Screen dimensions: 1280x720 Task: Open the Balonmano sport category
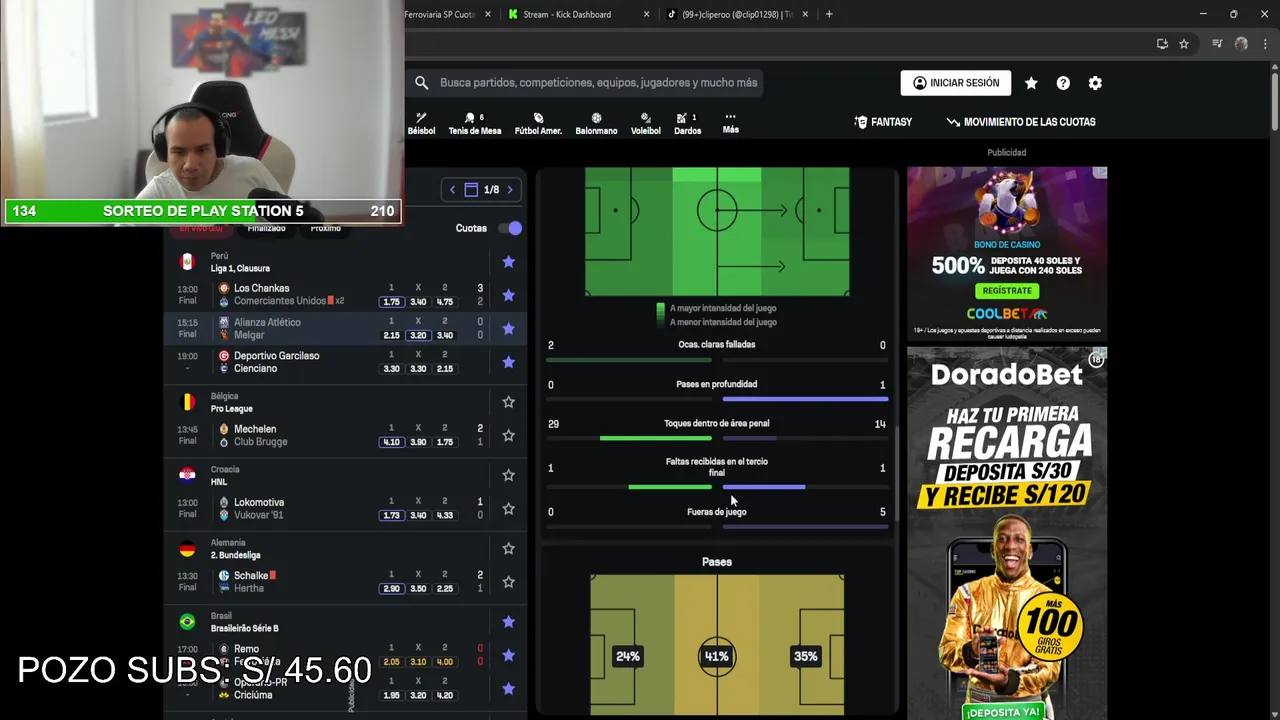point(596,123)
